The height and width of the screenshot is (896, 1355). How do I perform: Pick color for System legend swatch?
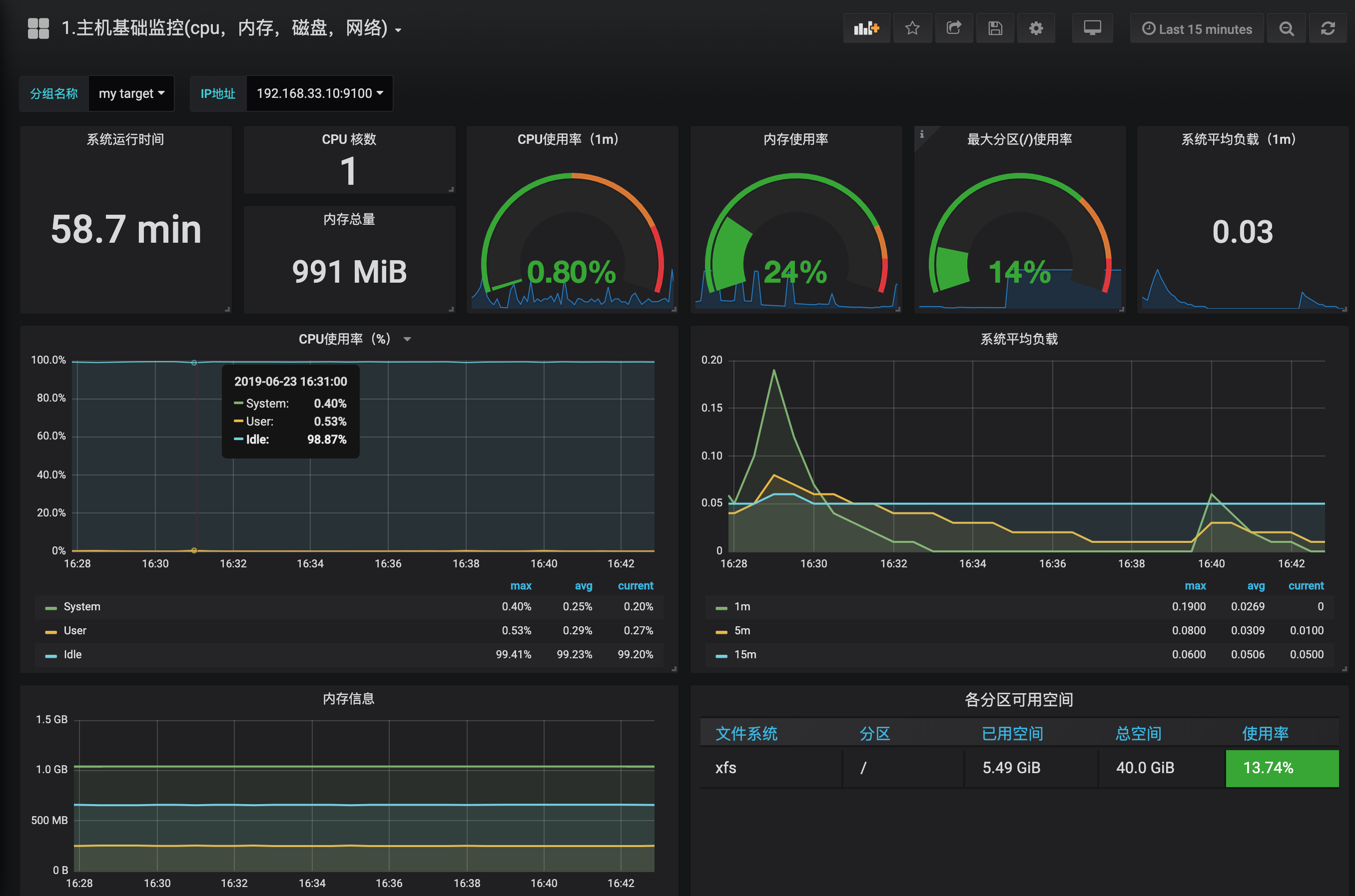point(51,608)
